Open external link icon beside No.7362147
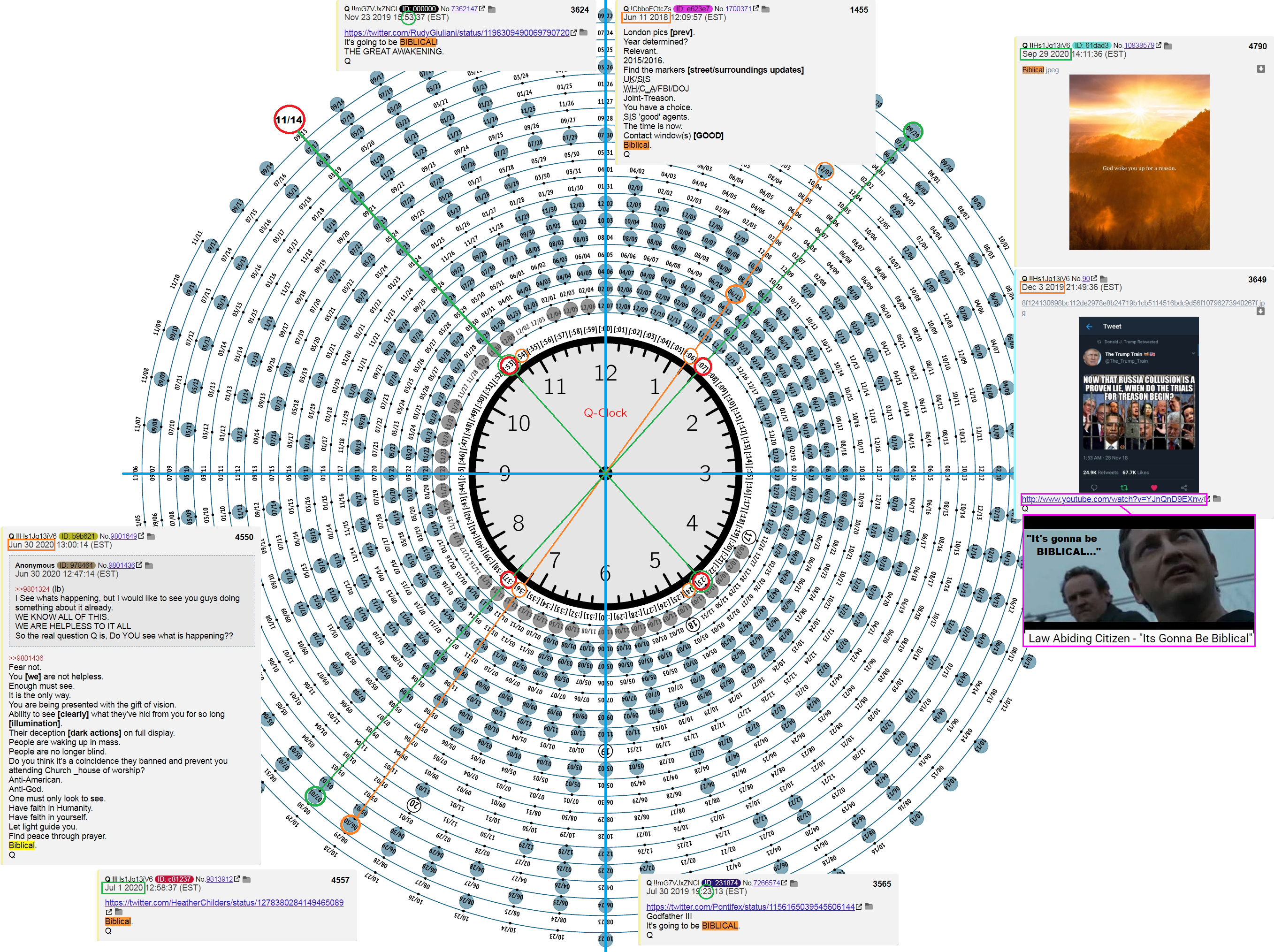The width and height of the screenshot is (1274, 952). (x=482, y=8)
